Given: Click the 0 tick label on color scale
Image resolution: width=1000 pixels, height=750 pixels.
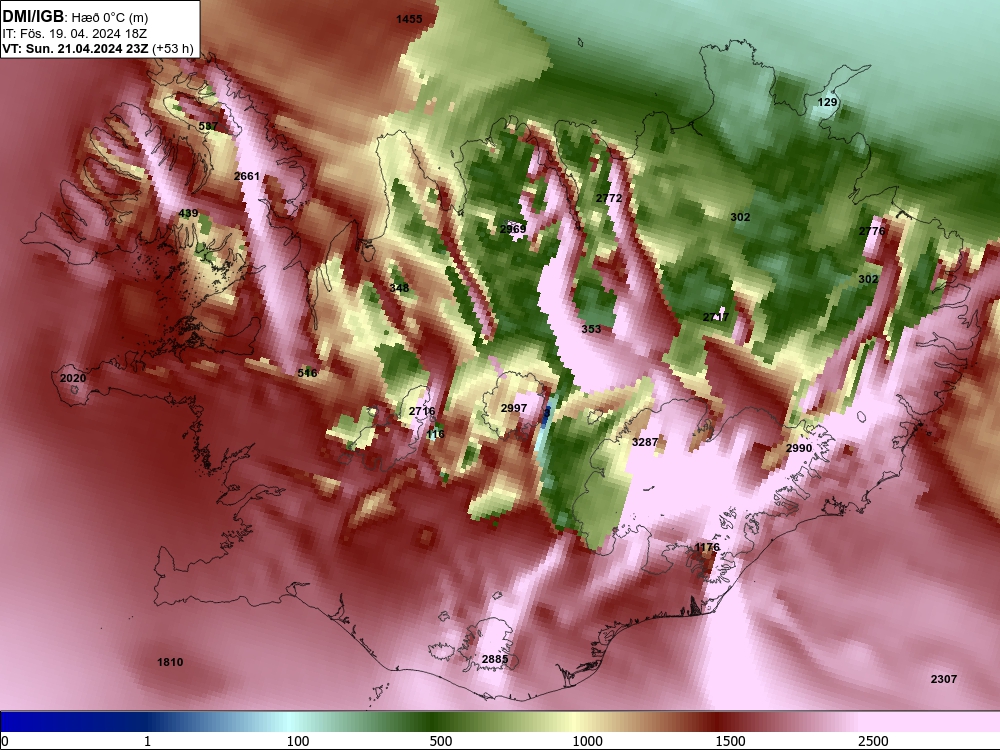Looking at the screenshot, I should coord(5,741).
